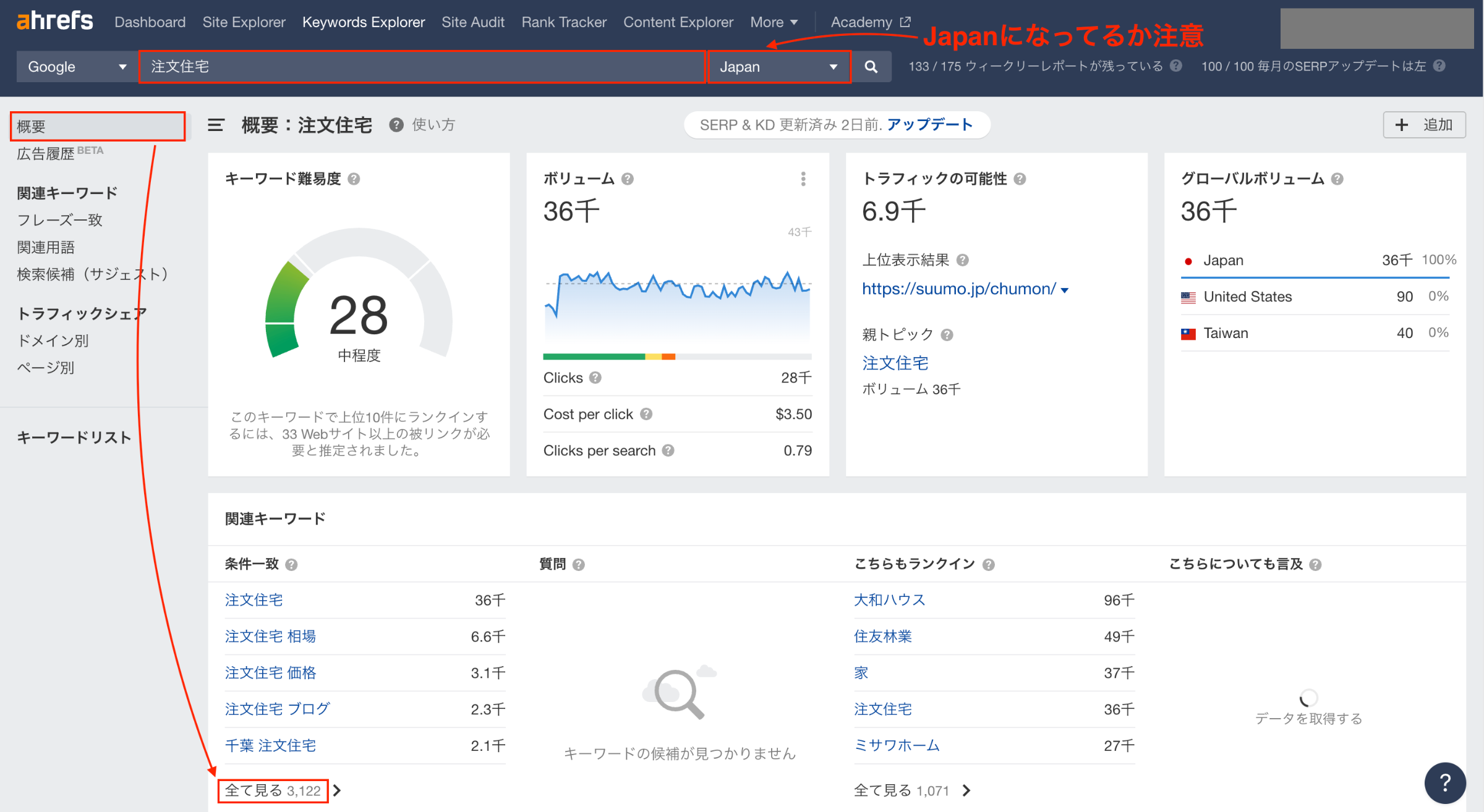The image size is (1484, 812).
Task: Open help icon next to 概要 title
Action: click(396, 125)
